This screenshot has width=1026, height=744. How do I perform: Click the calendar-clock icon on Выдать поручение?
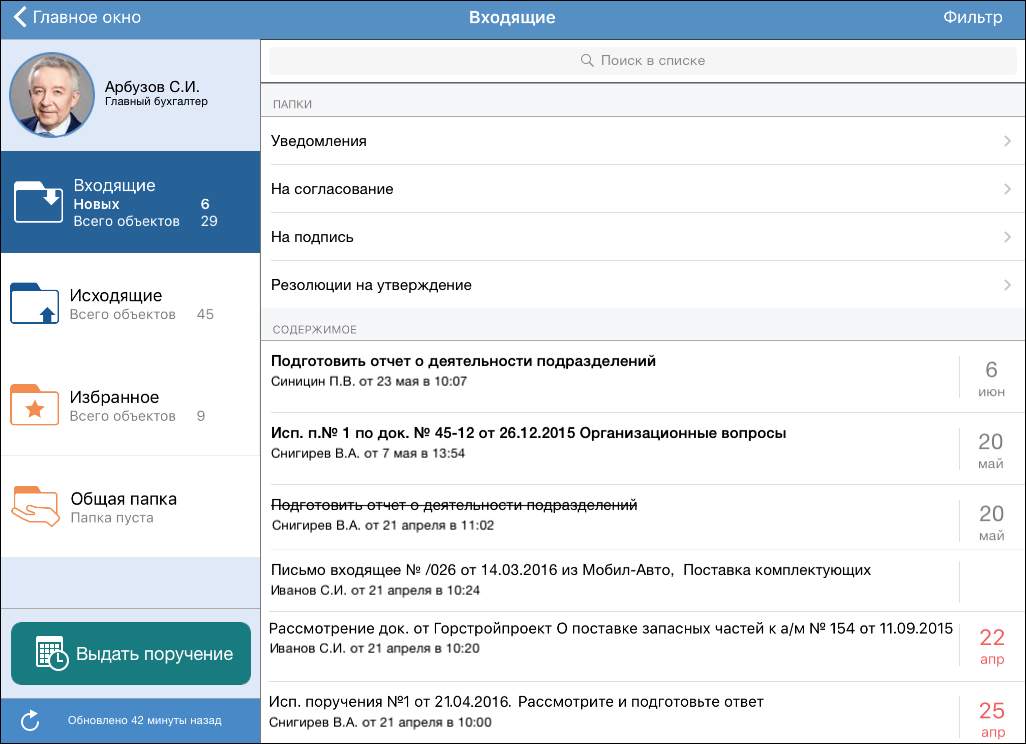tap(52, 653)
